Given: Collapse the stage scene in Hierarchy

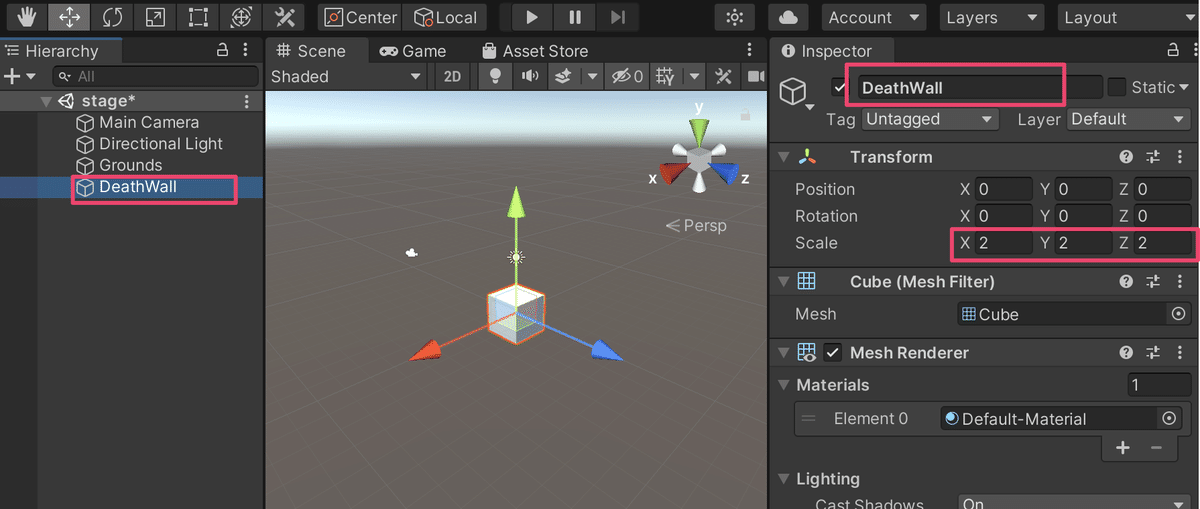Looking at the screenshot, I should point(44,101).
